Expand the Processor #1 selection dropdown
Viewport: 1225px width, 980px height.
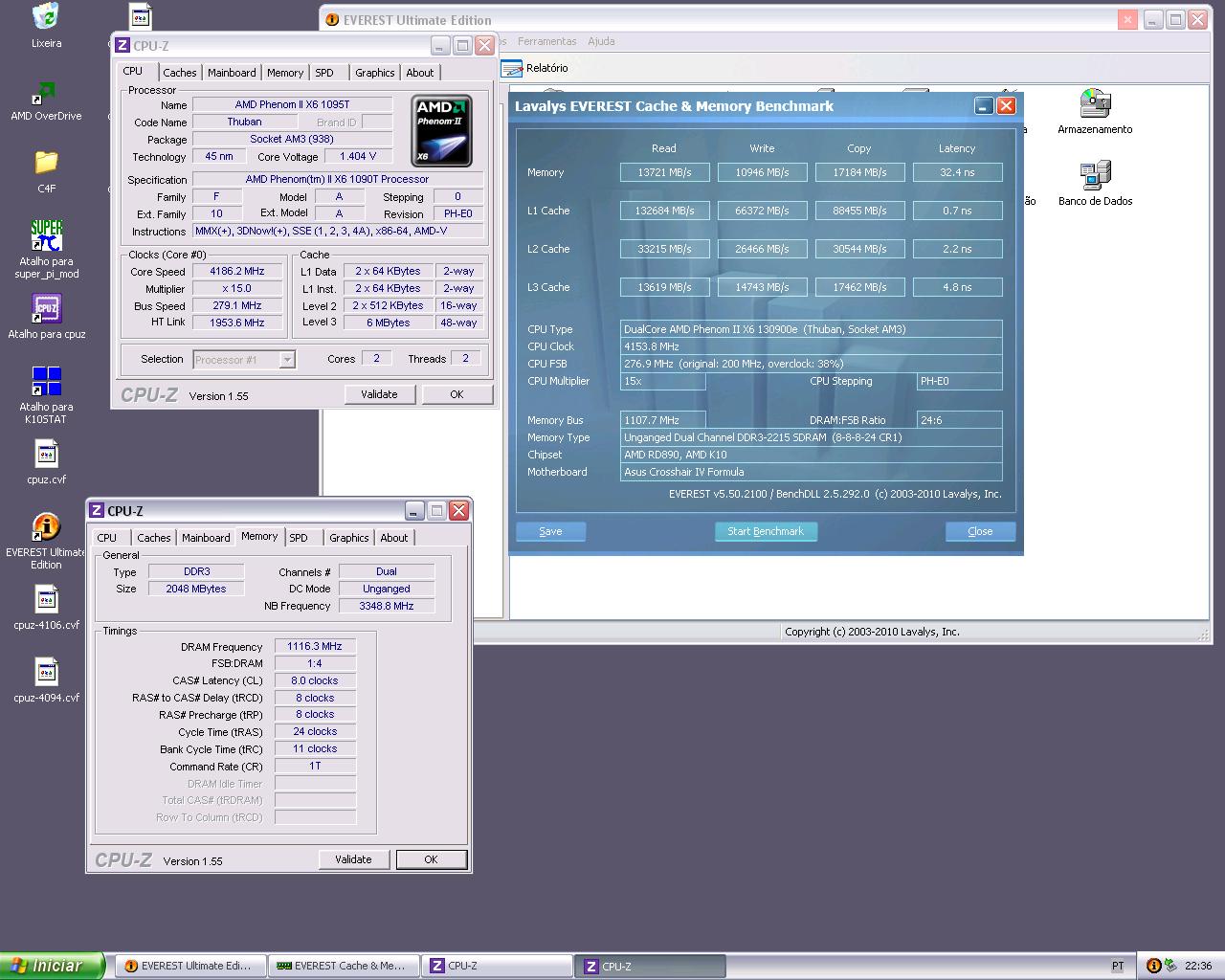click(286, 360)
